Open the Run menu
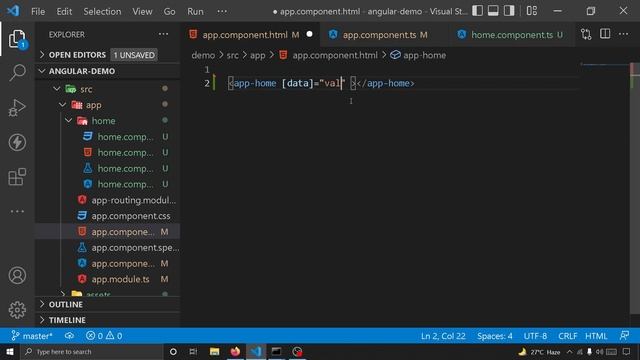The height and width of the screenshot is (360, 640). [x=195, y=11]
